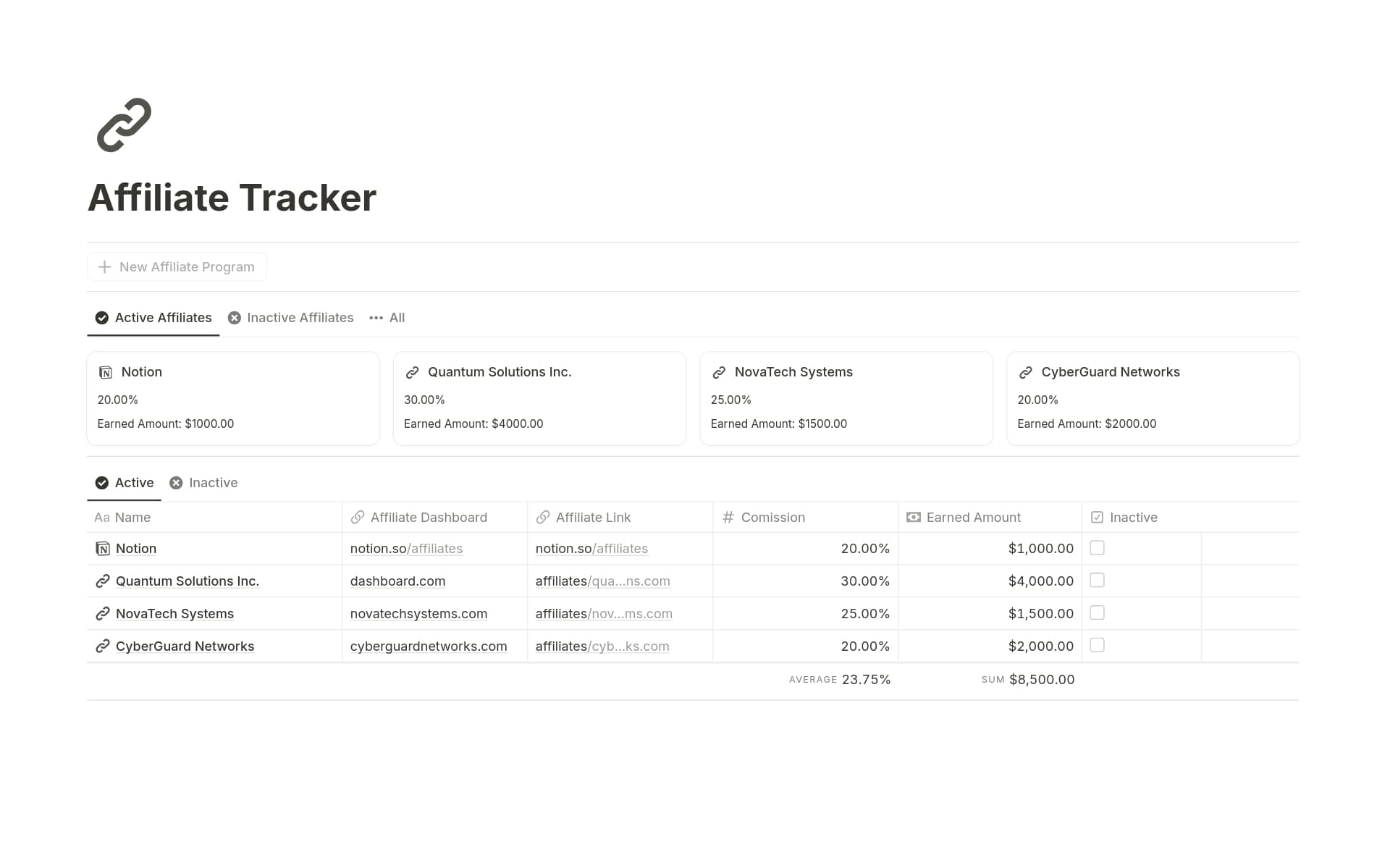Click the # icon in the Comission column header

pyautogui.click(x=726, y=517)
